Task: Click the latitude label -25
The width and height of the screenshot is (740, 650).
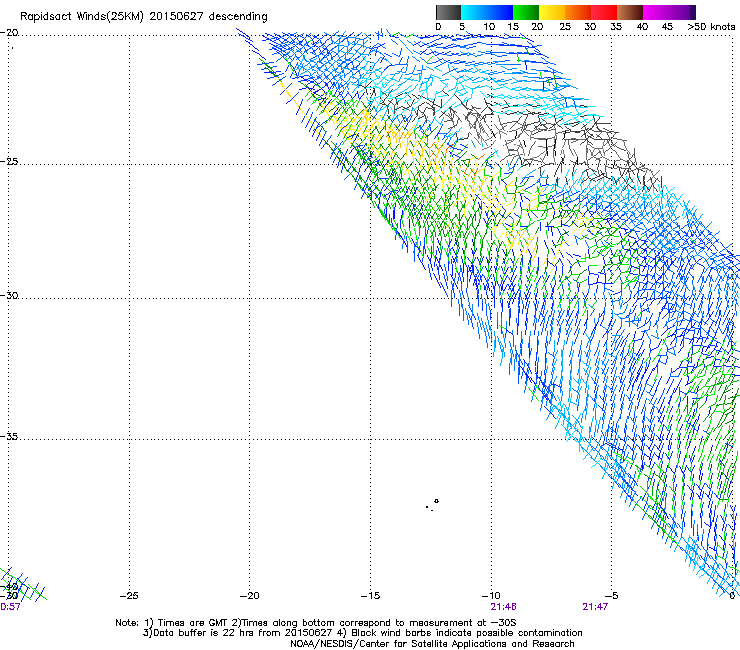Action: [9, 161]
